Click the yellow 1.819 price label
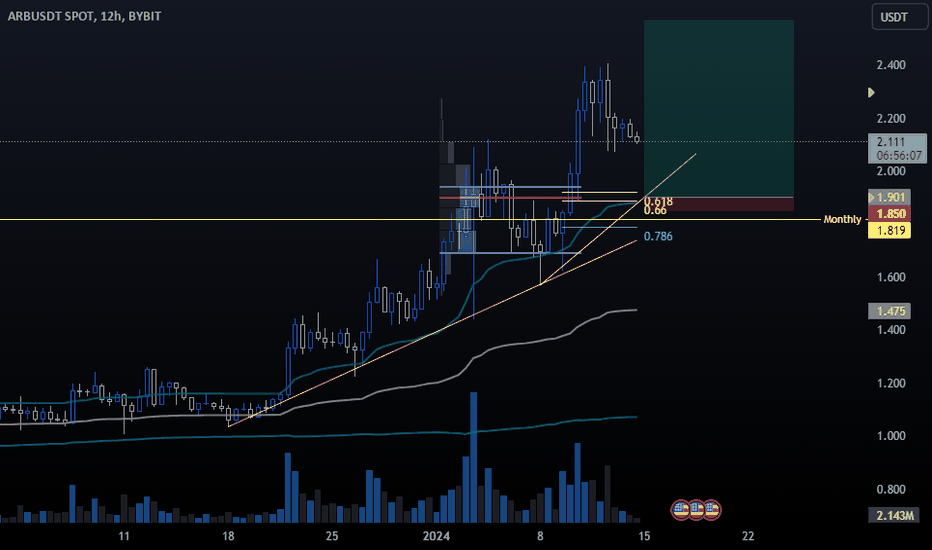 [889, 230]
